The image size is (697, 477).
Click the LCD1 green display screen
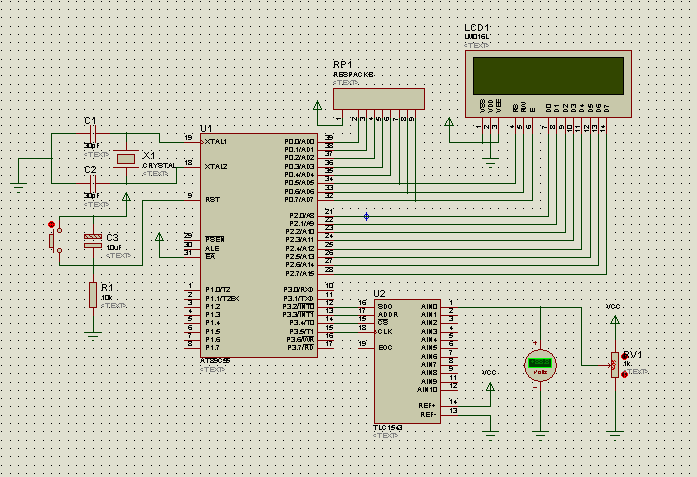tap(547, 76)
